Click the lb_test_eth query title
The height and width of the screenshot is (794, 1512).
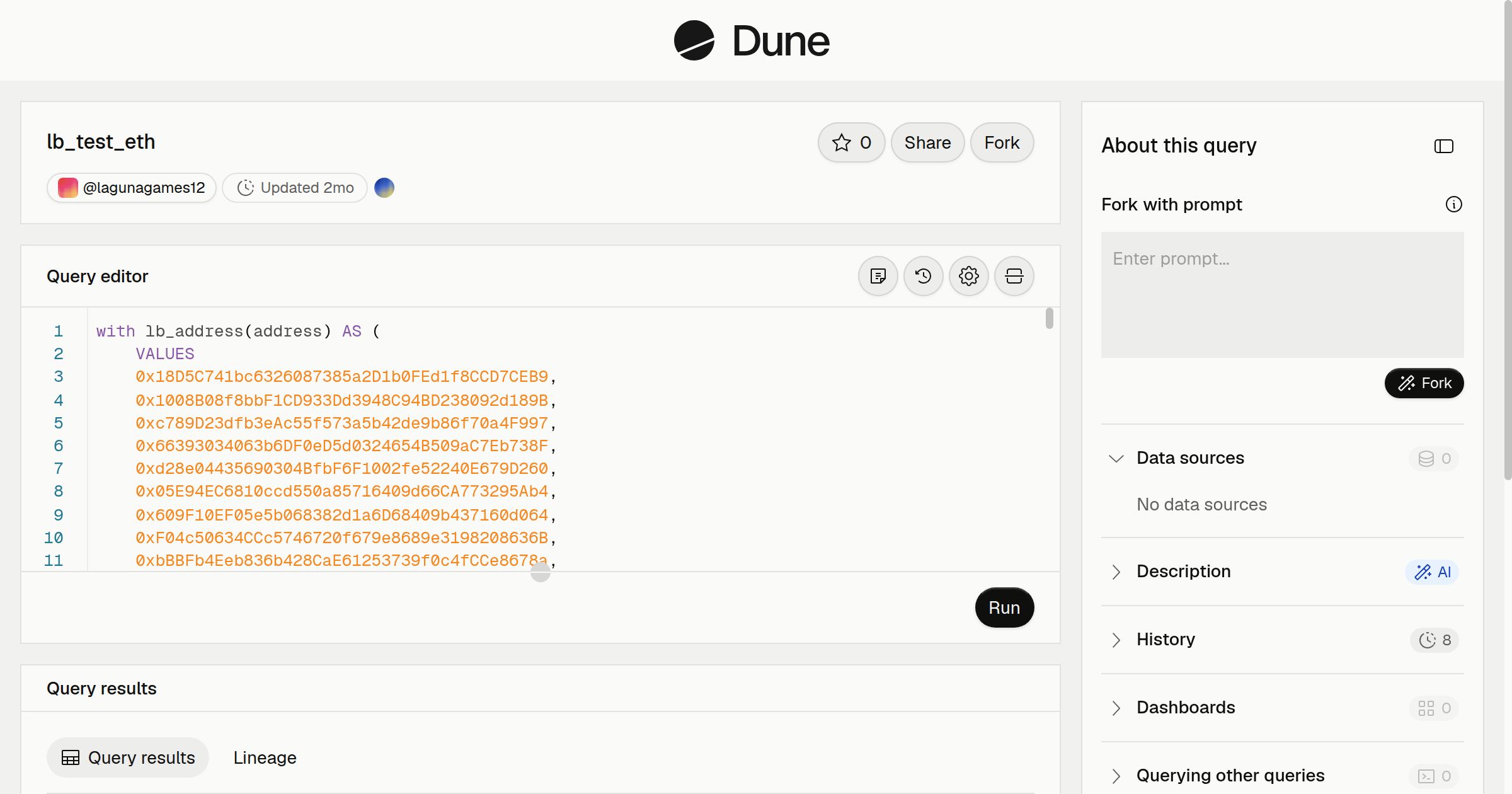[x=101, y=142]
